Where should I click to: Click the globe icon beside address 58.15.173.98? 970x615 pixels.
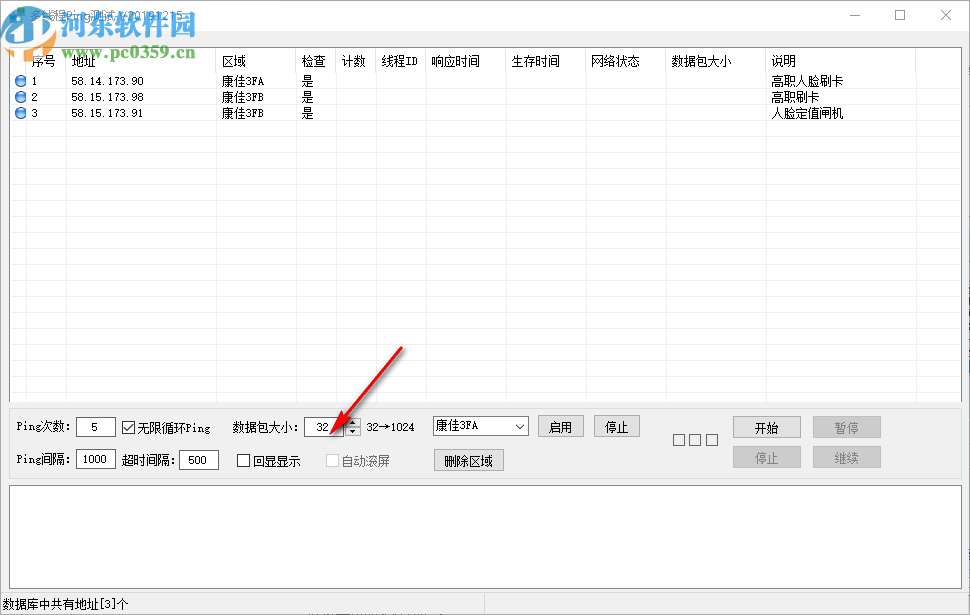tap(20, 96)
